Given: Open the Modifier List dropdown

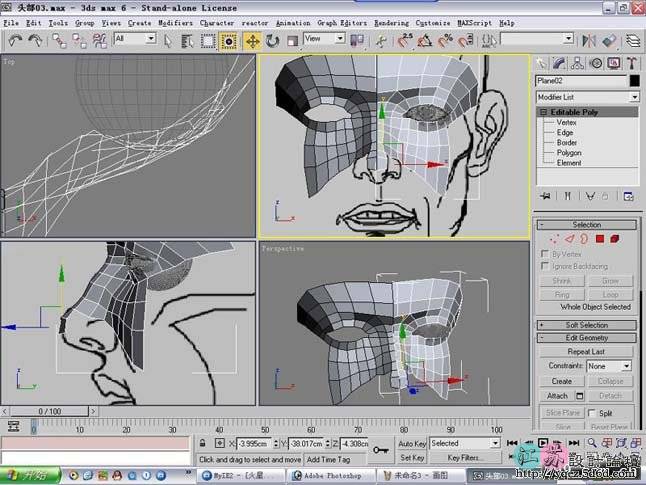Looking at the screenshot, I should pyautogui.click(x=587, y=97).
